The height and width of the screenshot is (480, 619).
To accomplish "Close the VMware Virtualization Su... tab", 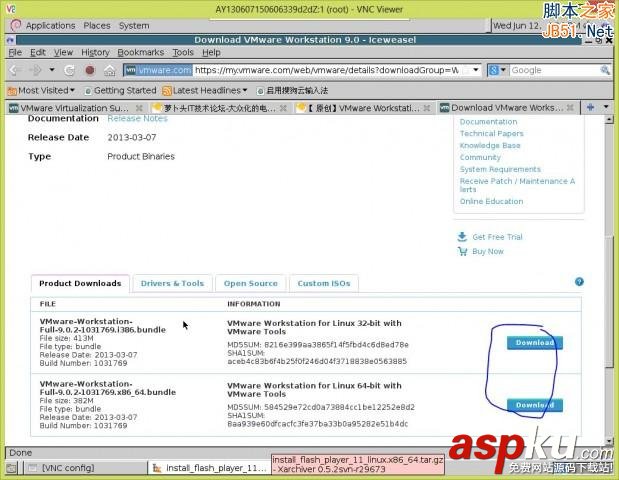I will (139, 108).
